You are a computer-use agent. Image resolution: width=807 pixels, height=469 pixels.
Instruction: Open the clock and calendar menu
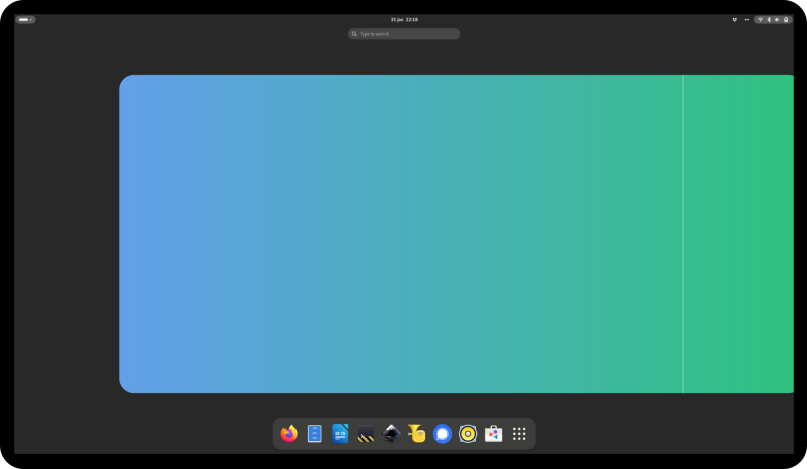(404, 20)
